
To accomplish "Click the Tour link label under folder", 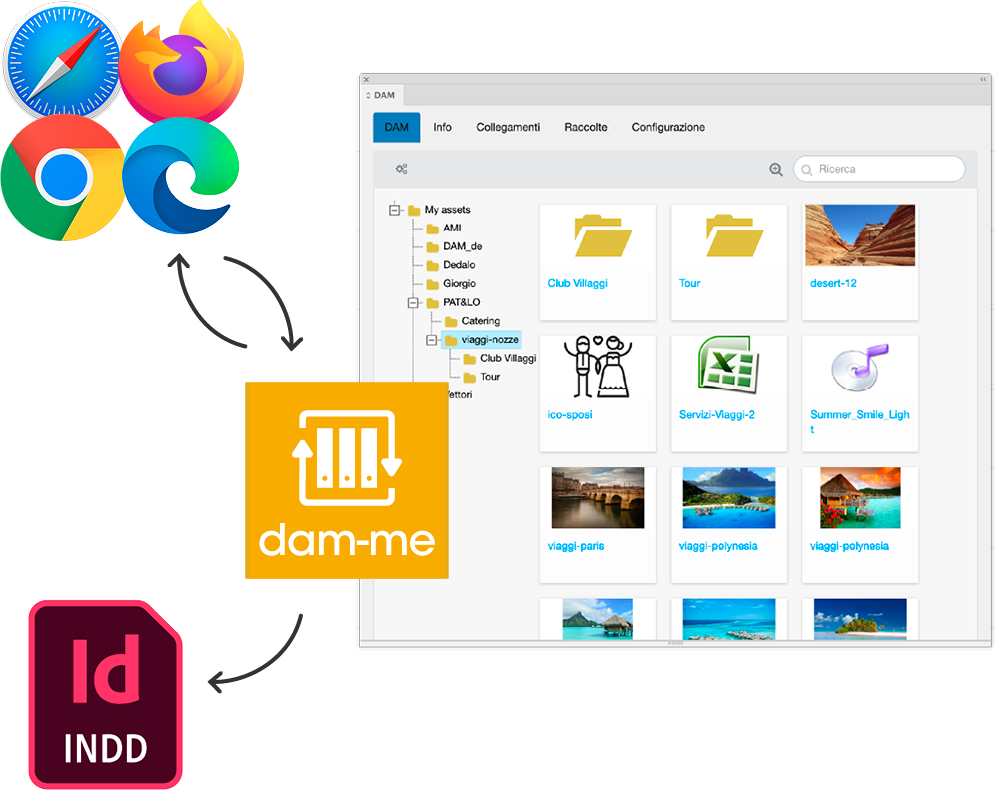I will point(689,283).
